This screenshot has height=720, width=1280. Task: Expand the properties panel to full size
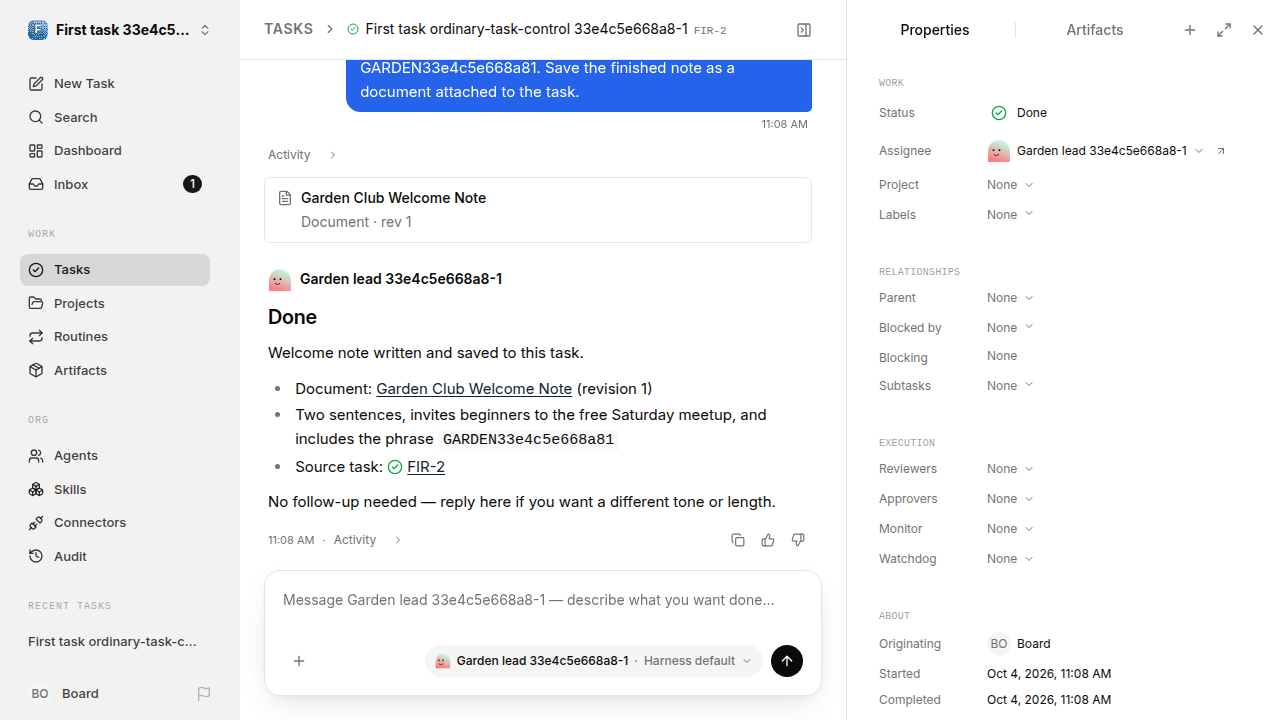click(x=1224, y=30)
